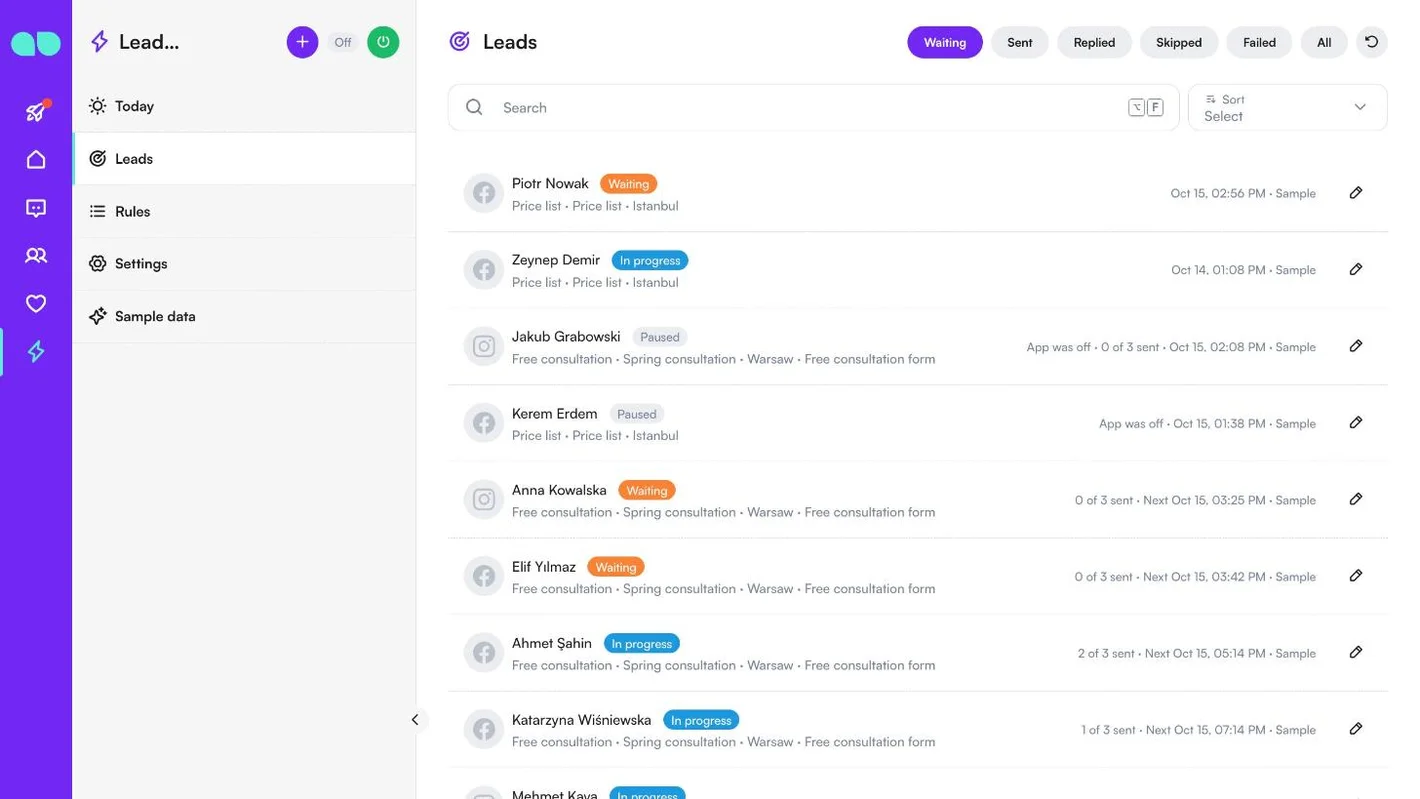Click the Anna Kowalska lead name
This screenshot has width=1420, height=799.
coord(559,490)
